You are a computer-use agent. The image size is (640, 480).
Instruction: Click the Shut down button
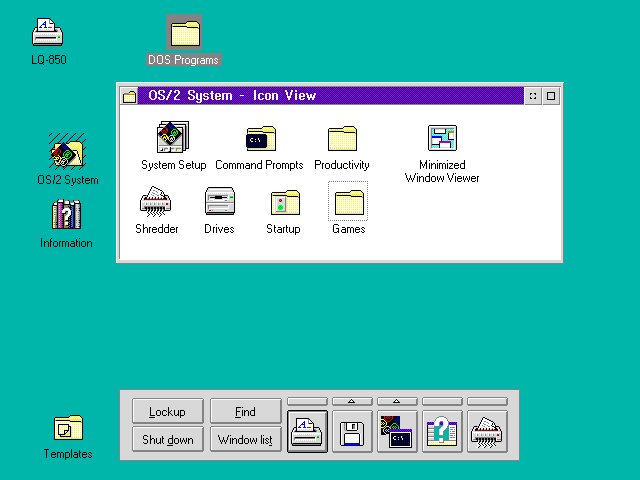coord(167,439)
